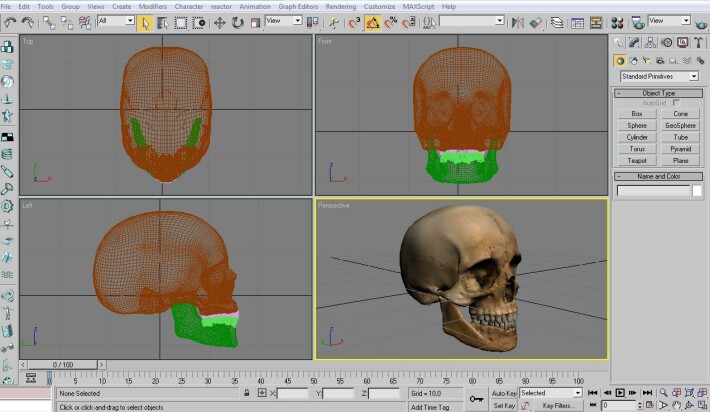Open the Hierarchy command panel
This screenshot has height=412, width=710.
[651, 43]
